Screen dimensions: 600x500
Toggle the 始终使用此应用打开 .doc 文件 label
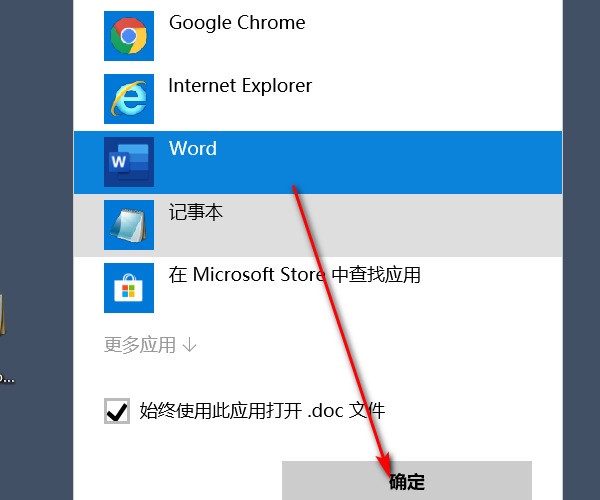pos(262,411)
